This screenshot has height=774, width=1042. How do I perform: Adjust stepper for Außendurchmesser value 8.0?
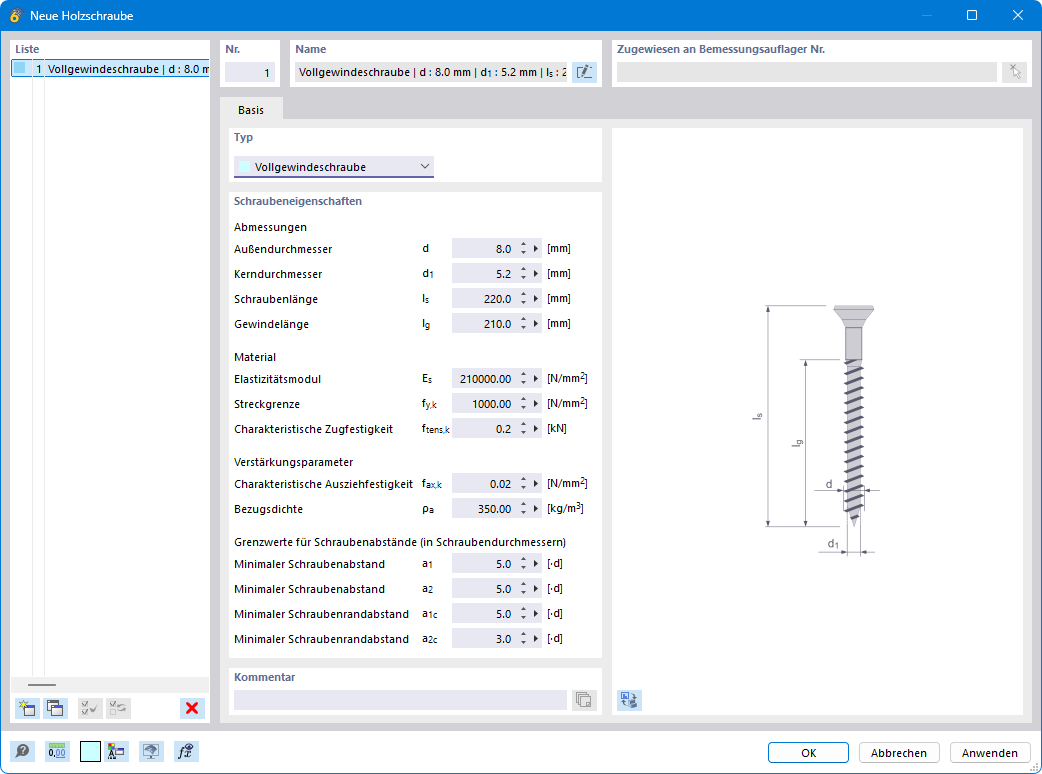pos(524,248)
